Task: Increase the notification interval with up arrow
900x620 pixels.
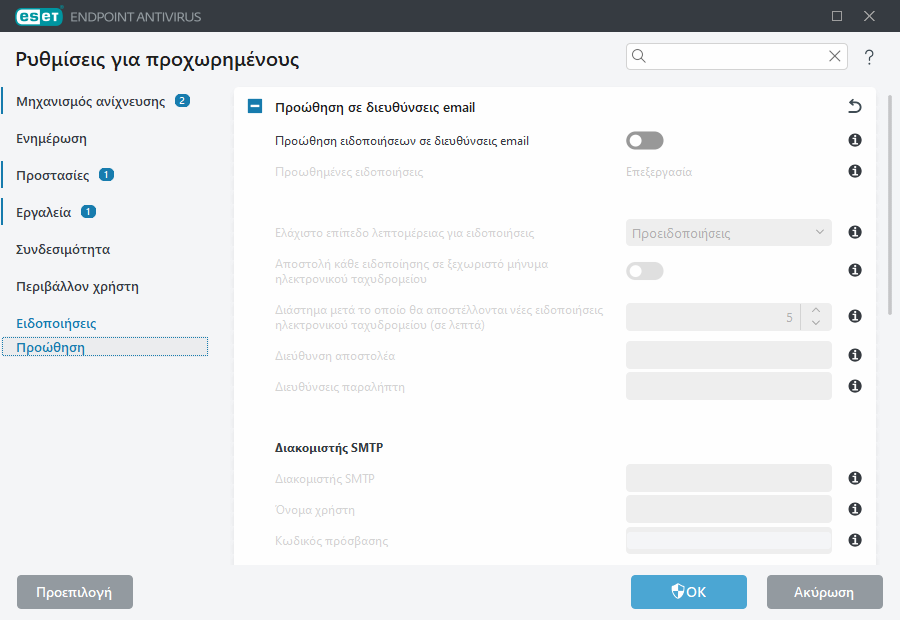Action: [x=816, y=310]
